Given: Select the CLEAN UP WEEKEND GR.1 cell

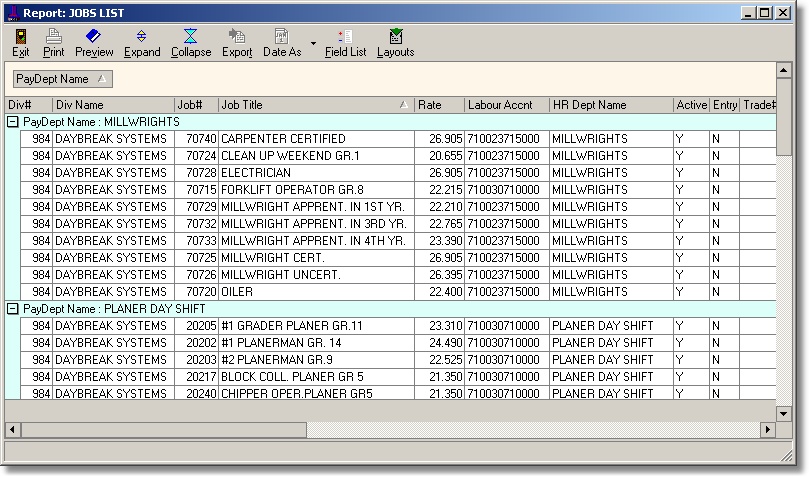Looking at the screenshot, I should [x=316, y=156].
